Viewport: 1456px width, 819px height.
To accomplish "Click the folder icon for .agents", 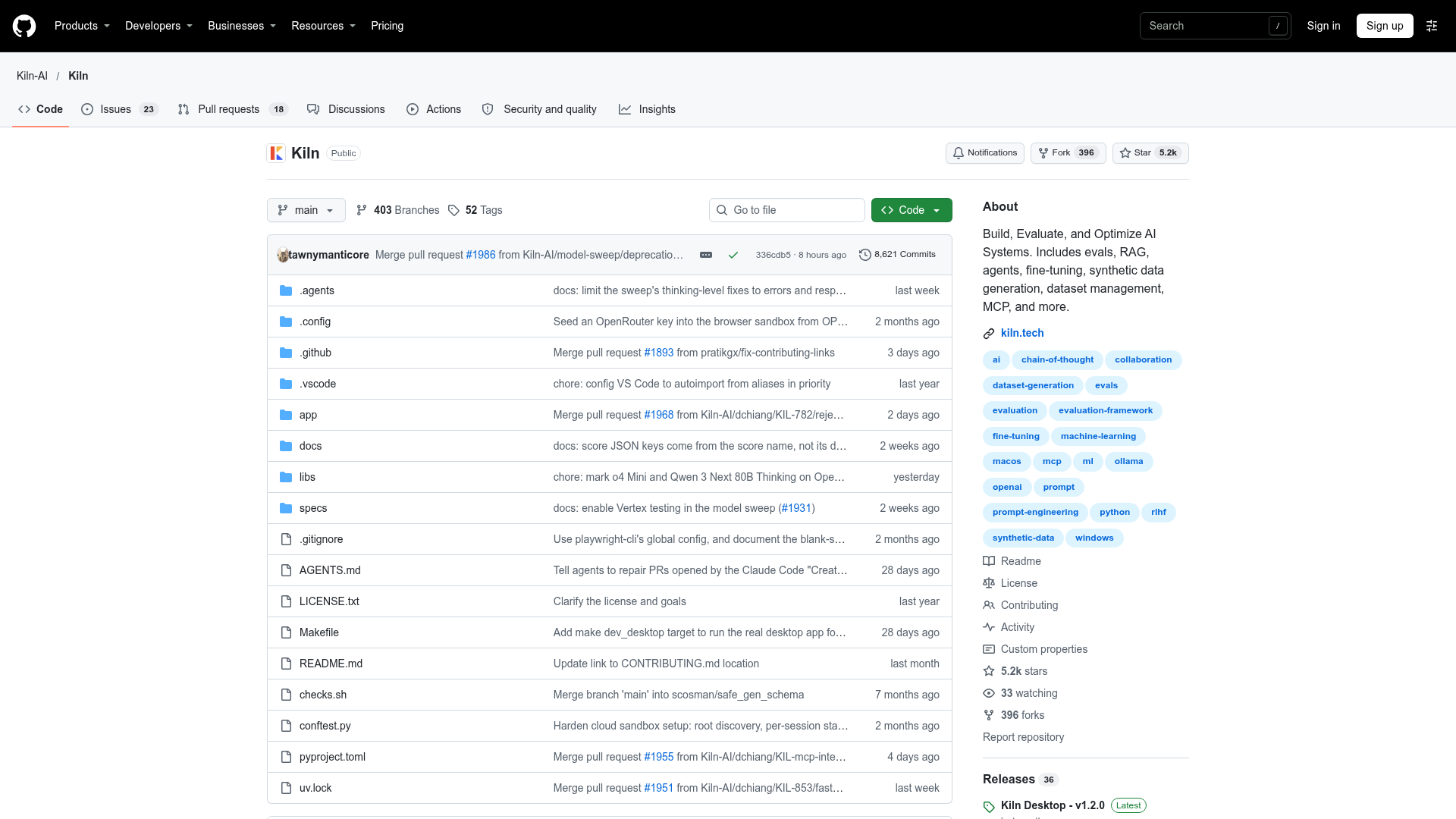I will (286, 290).
